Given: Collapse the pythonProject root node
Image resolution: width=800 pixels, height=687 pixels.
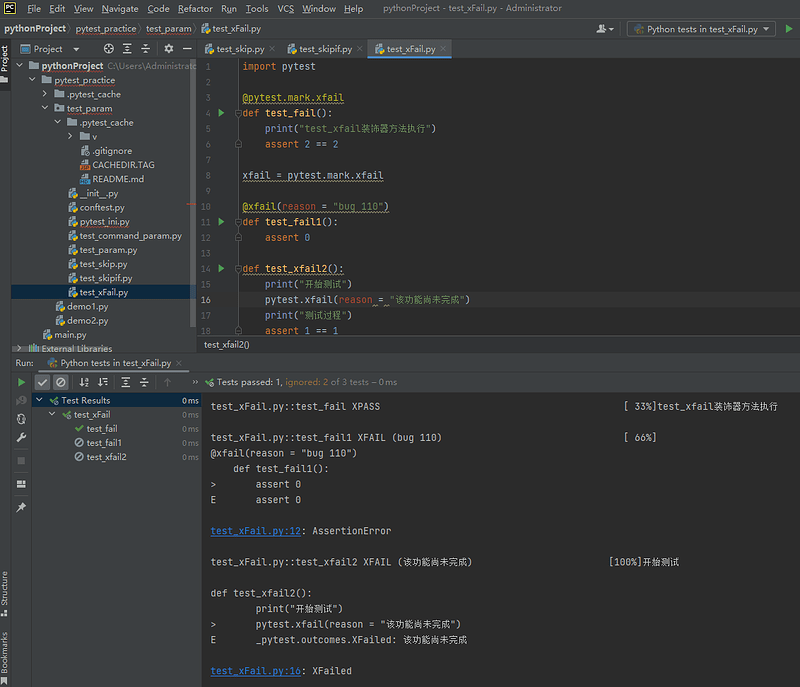Looking at the screenshot, I should (x=19, y=65).
